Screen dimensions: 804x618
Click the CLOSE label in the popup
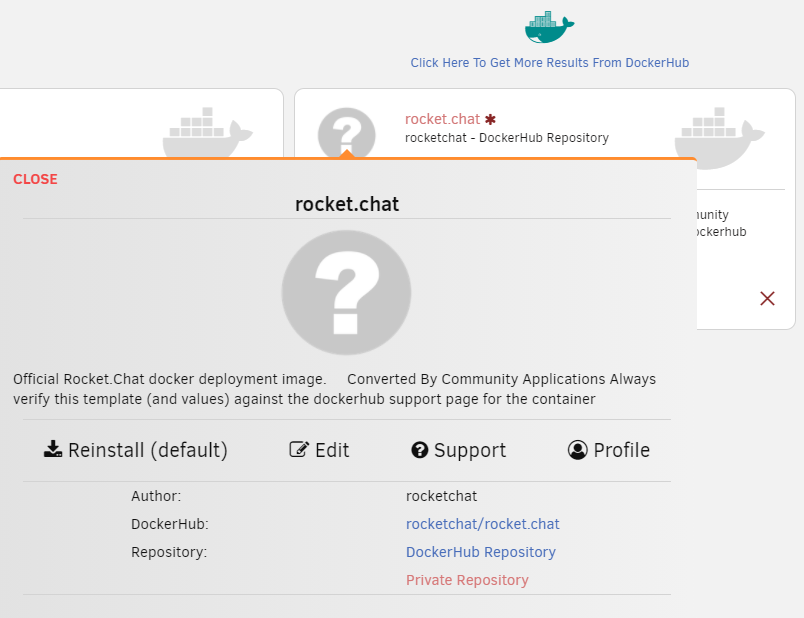tap(35, 179)
